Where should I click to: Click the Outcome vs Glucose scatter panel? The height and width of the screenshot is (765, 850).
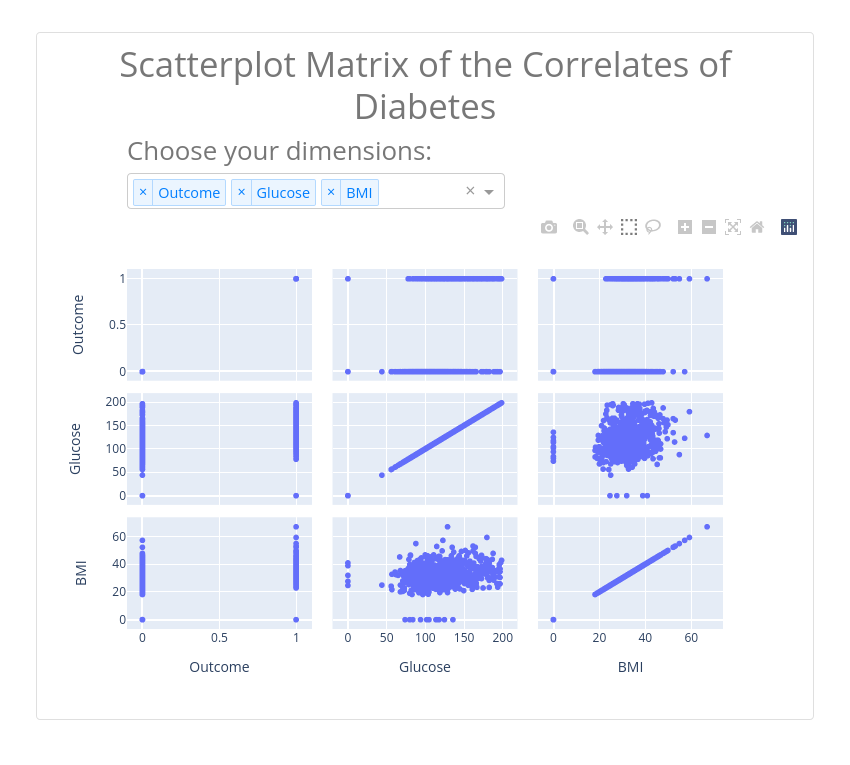[x=424, y=325]
